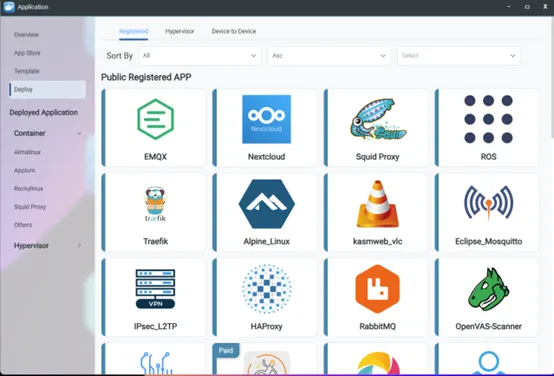
Task: Click the 'kasmweb_vlc' card label
Action: 378,241
